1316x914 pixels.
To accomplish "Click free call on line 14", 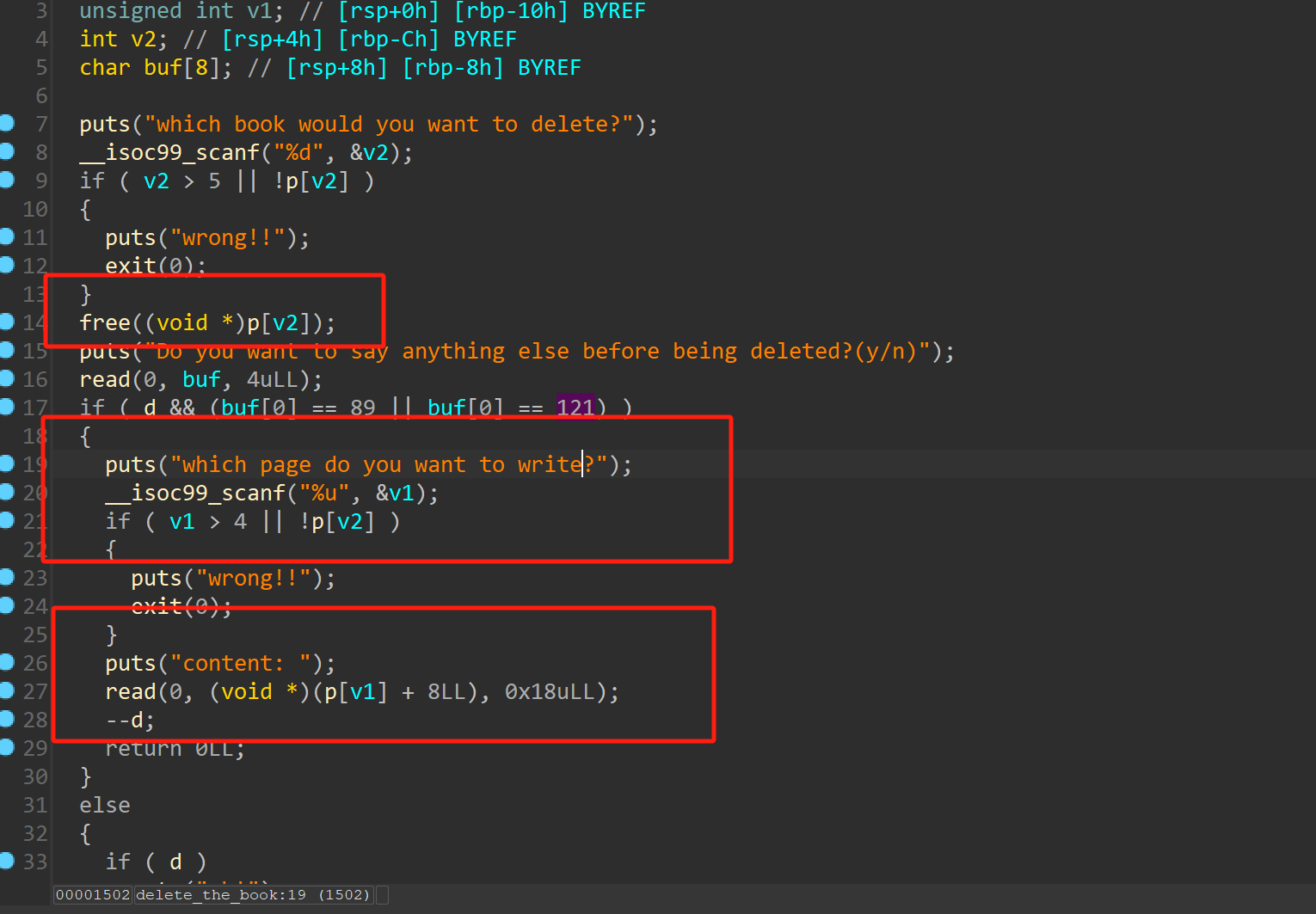I will pyautogui.click(x=105, y=323).
